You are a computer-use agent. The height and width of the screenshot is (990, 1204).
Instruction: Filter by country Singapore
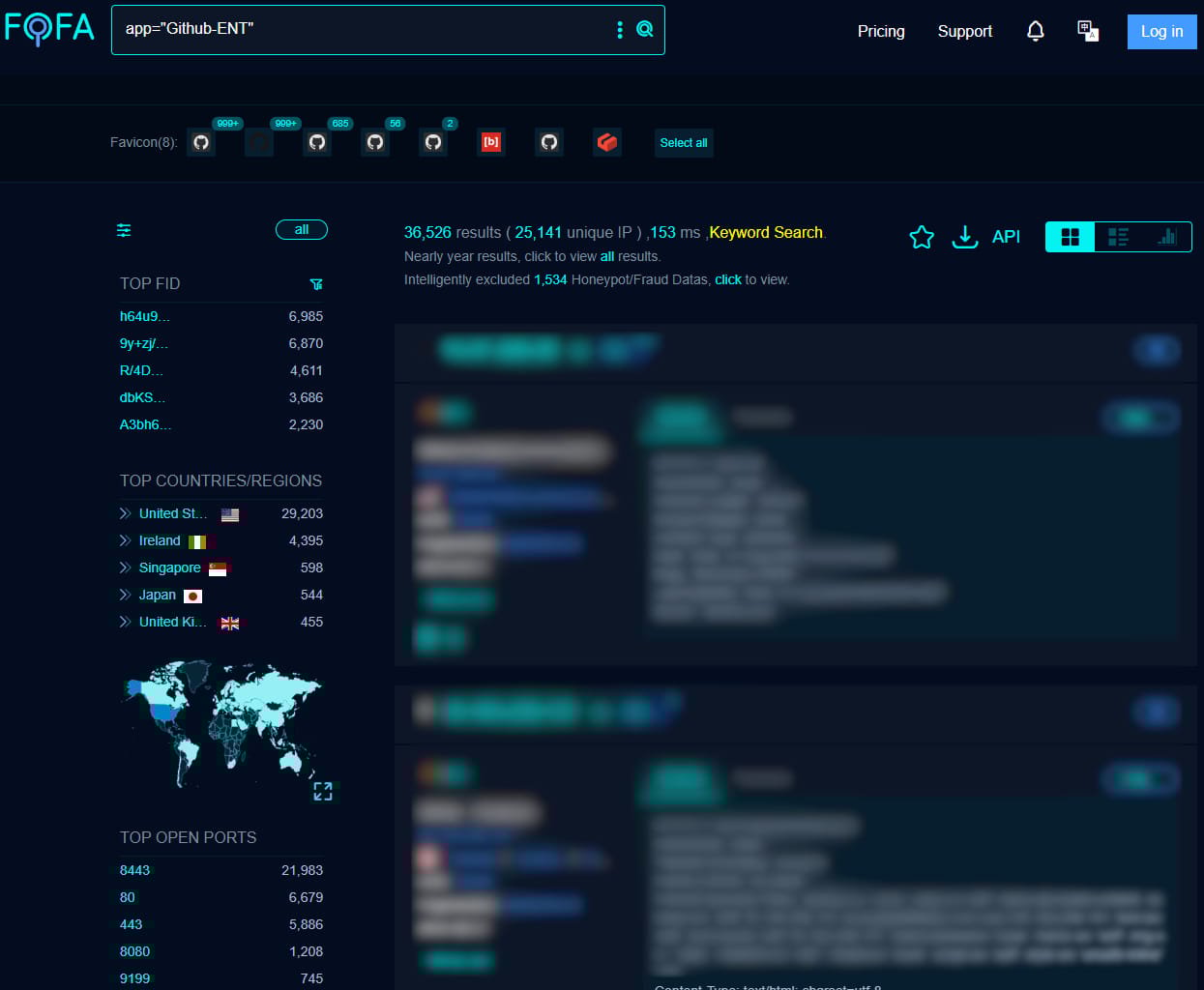[x=170, y=568]
